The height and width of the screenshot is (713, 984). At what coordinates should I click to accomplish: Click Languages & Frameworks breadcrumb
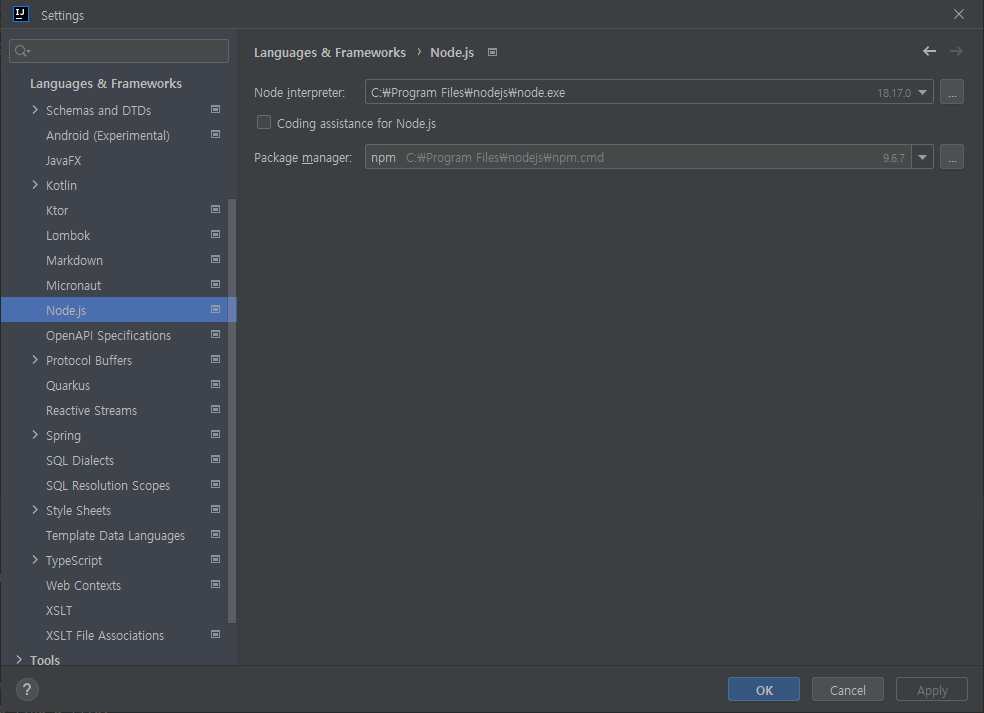tap(329, 53)
